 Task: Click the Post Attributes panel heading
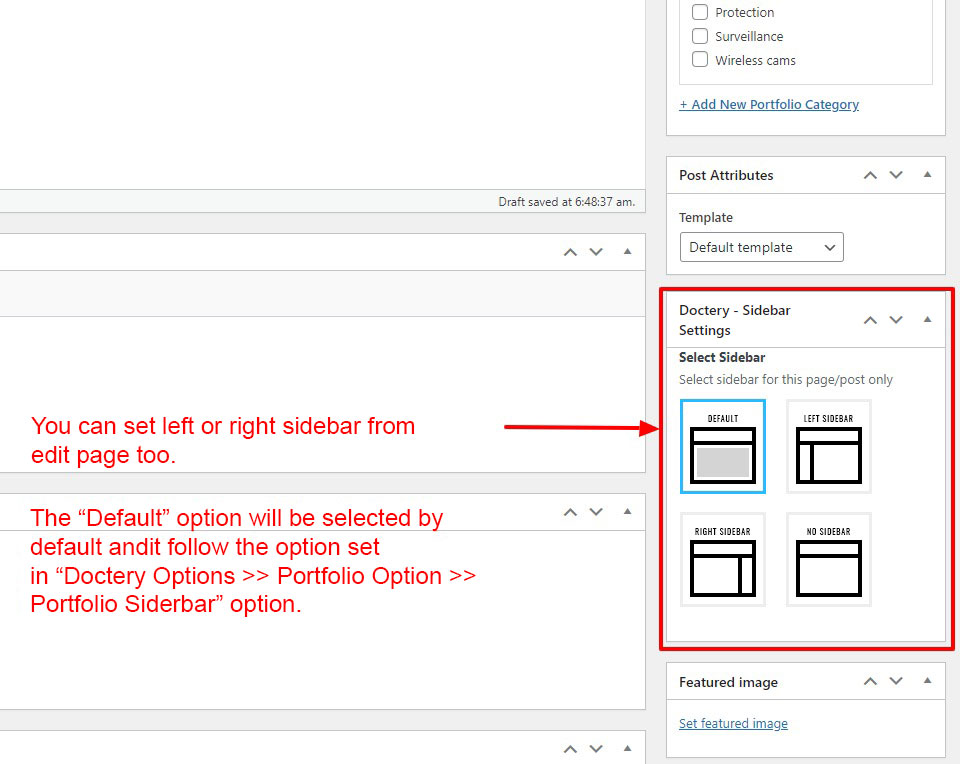click(726, 175)
